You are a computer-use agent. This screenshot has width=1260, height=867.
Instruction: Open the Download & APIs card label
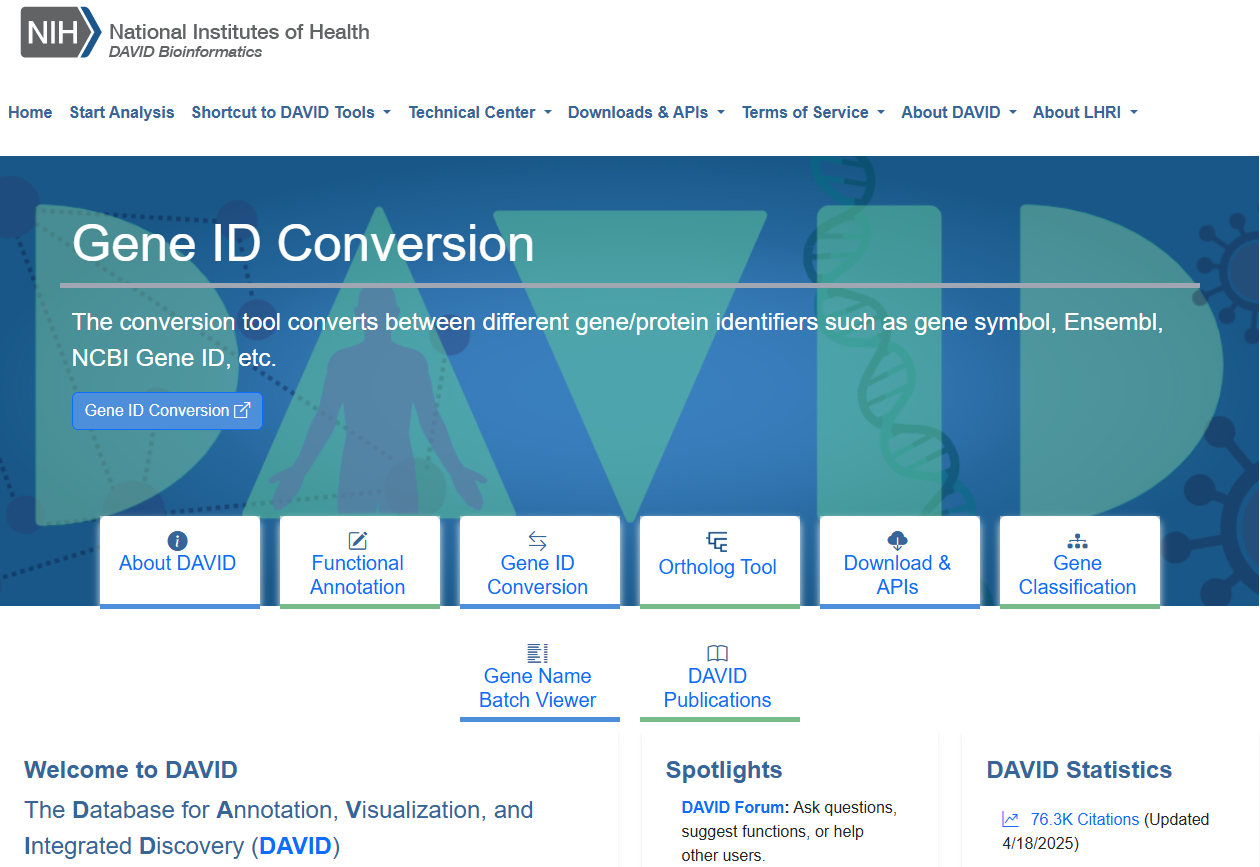(898, 575)
